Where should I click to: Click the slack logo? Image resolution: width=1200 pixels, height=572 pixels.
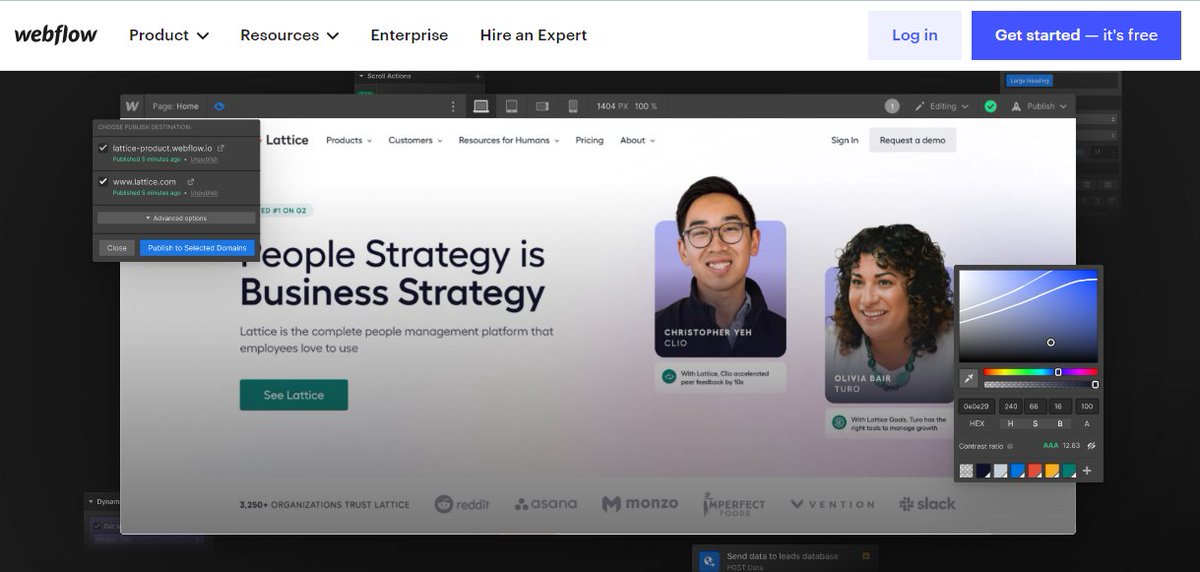(927, 504)
